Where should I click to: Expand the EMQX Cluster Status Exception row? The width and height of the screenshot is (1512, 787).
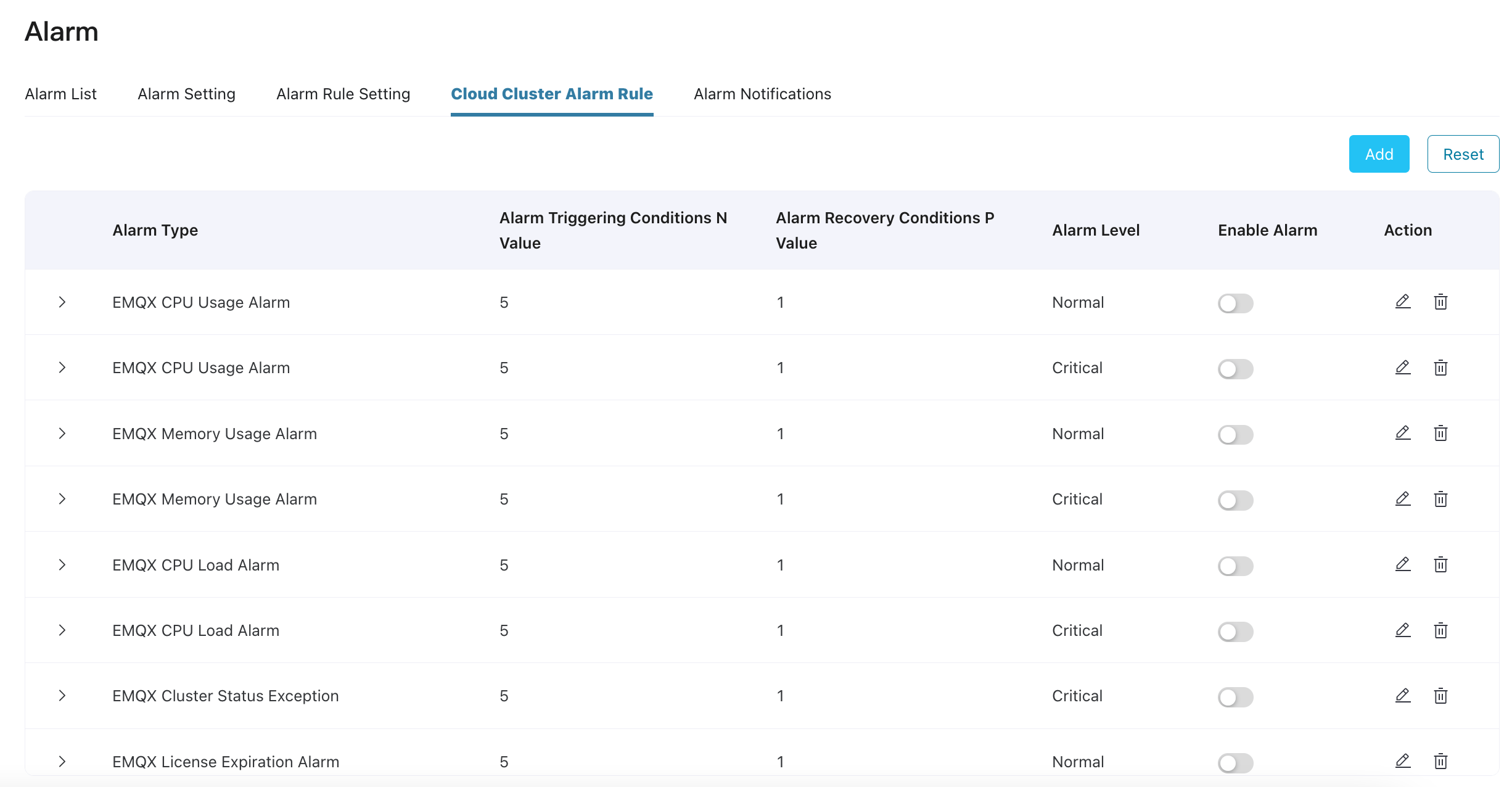coord(62,696)
